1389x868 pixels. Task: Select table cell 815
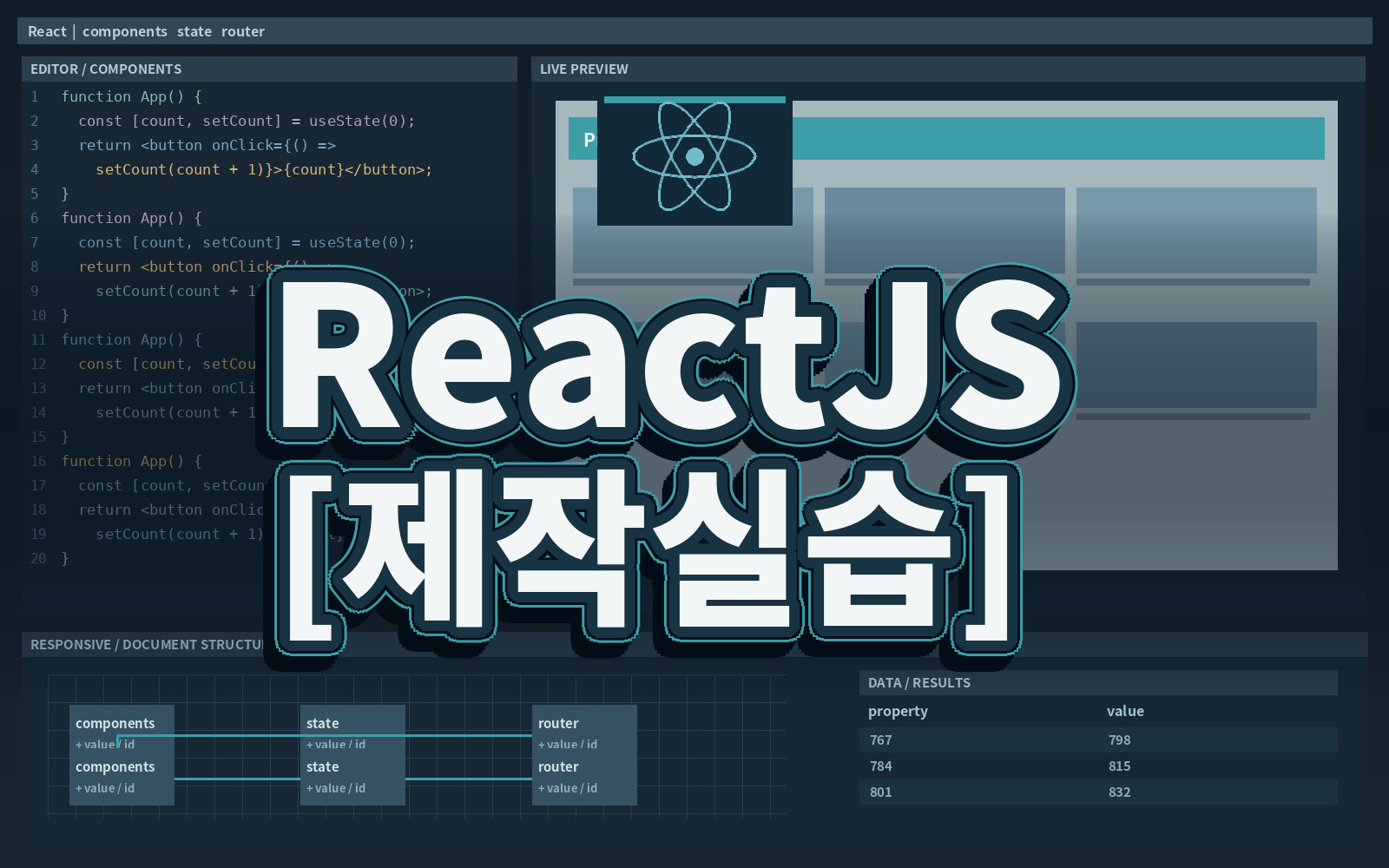(x=1120, y=766)
